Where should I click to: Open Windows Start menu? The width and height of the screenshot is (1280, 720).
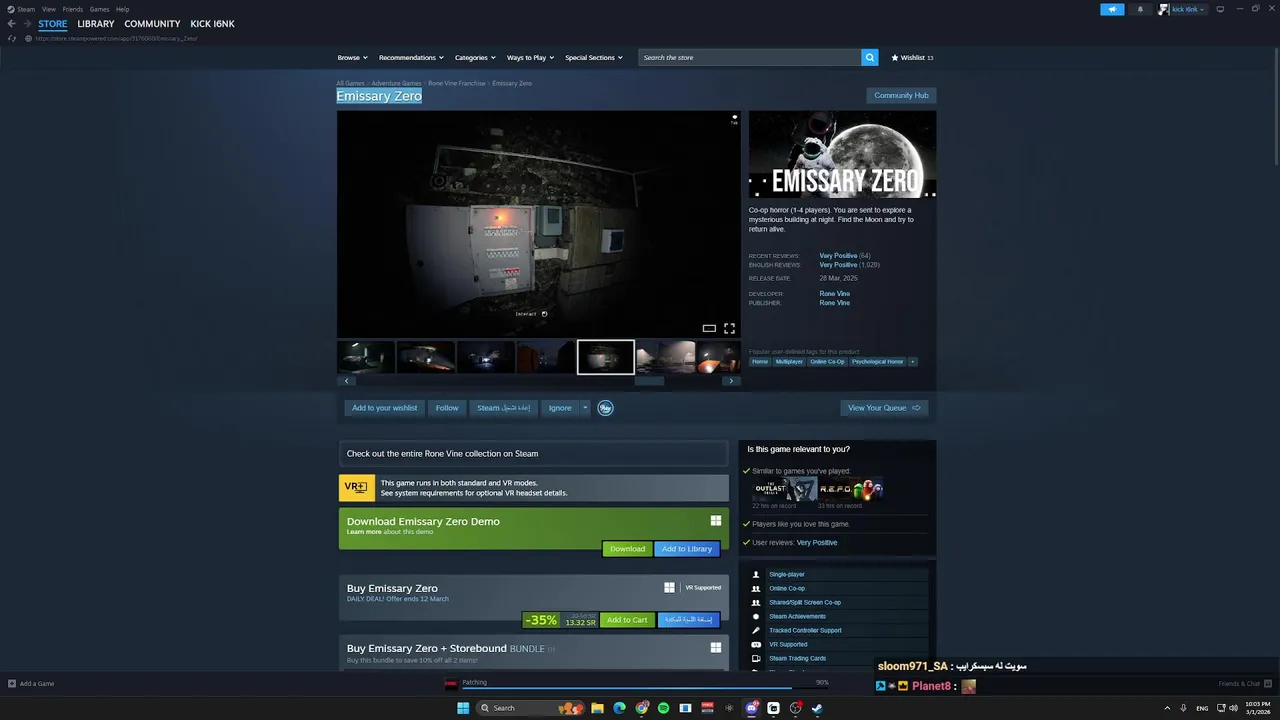(x=463, y=708)
